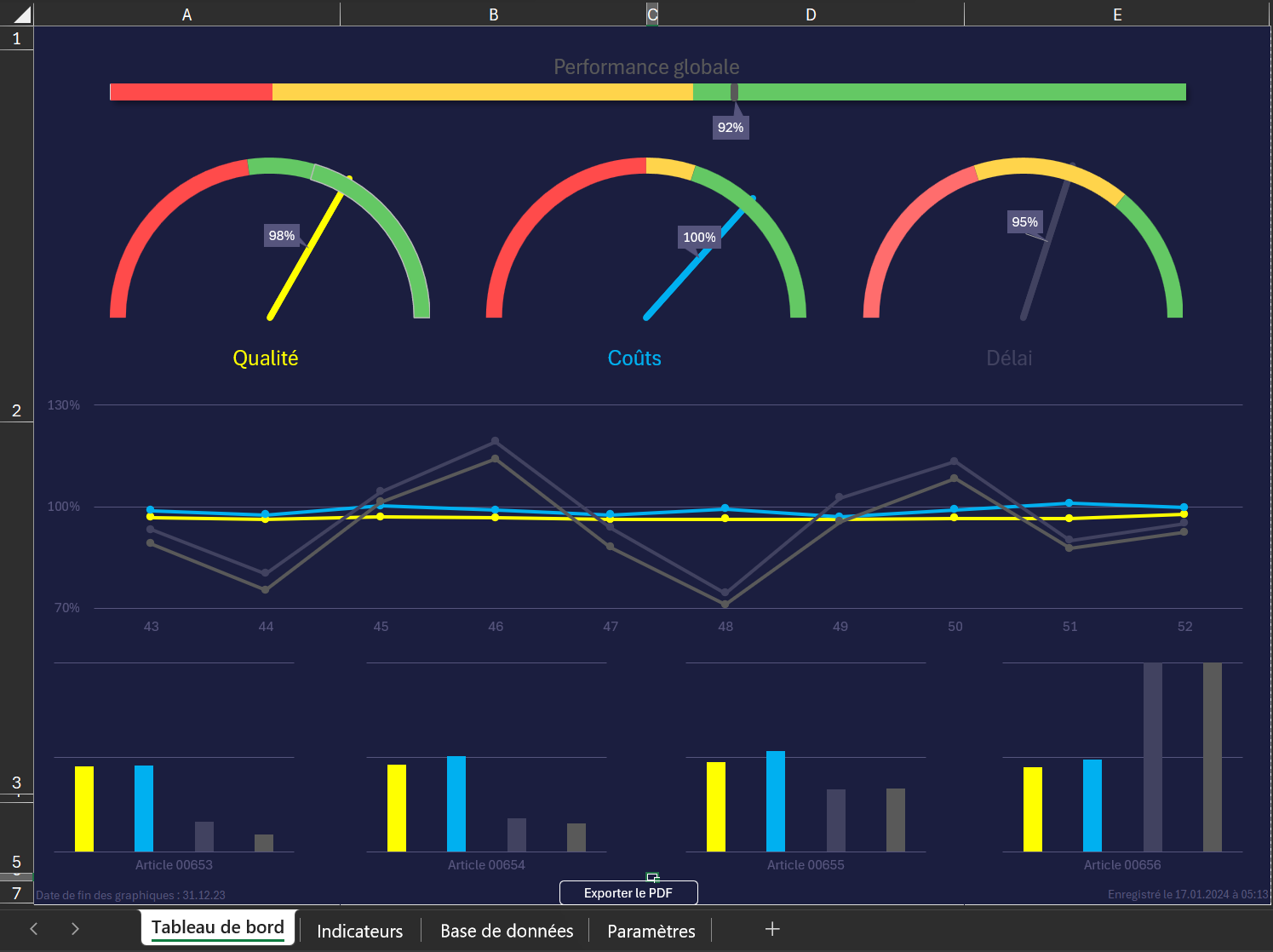The image size is (1273, 952).
Task: Return to the Tableau de bord sheet
Action: [x=217, y=926]
